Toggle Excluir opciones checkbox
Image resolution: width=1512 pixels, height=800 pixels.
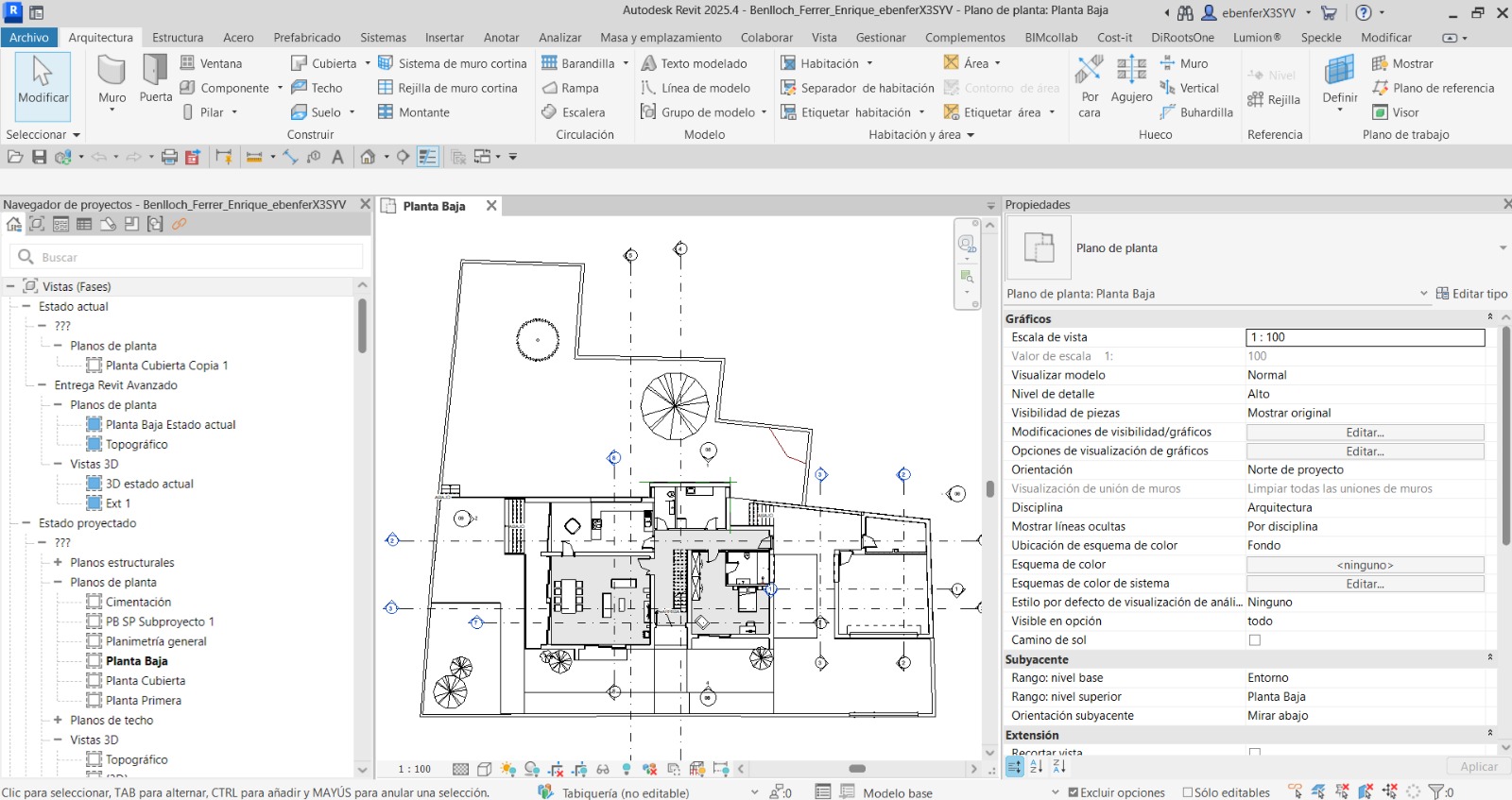[1074, 792]
